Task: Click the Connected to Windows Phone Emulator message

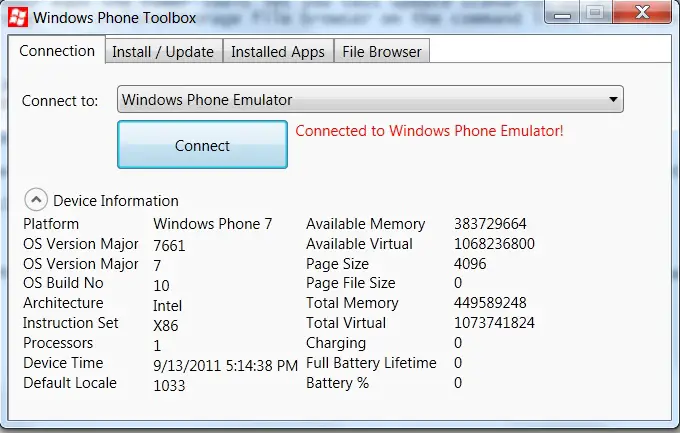Action: 429,131
